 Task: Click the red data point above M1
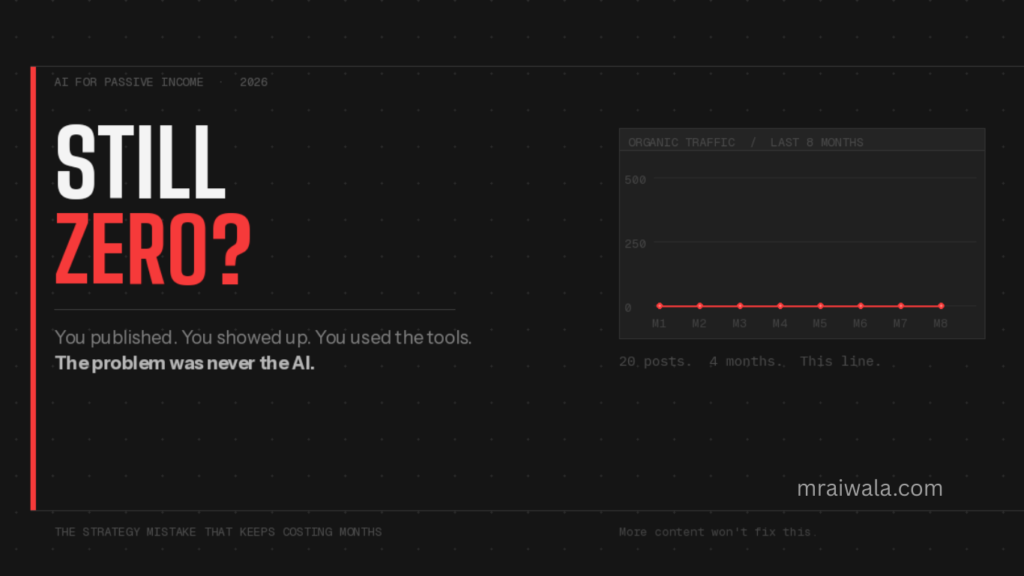[659, 306]
